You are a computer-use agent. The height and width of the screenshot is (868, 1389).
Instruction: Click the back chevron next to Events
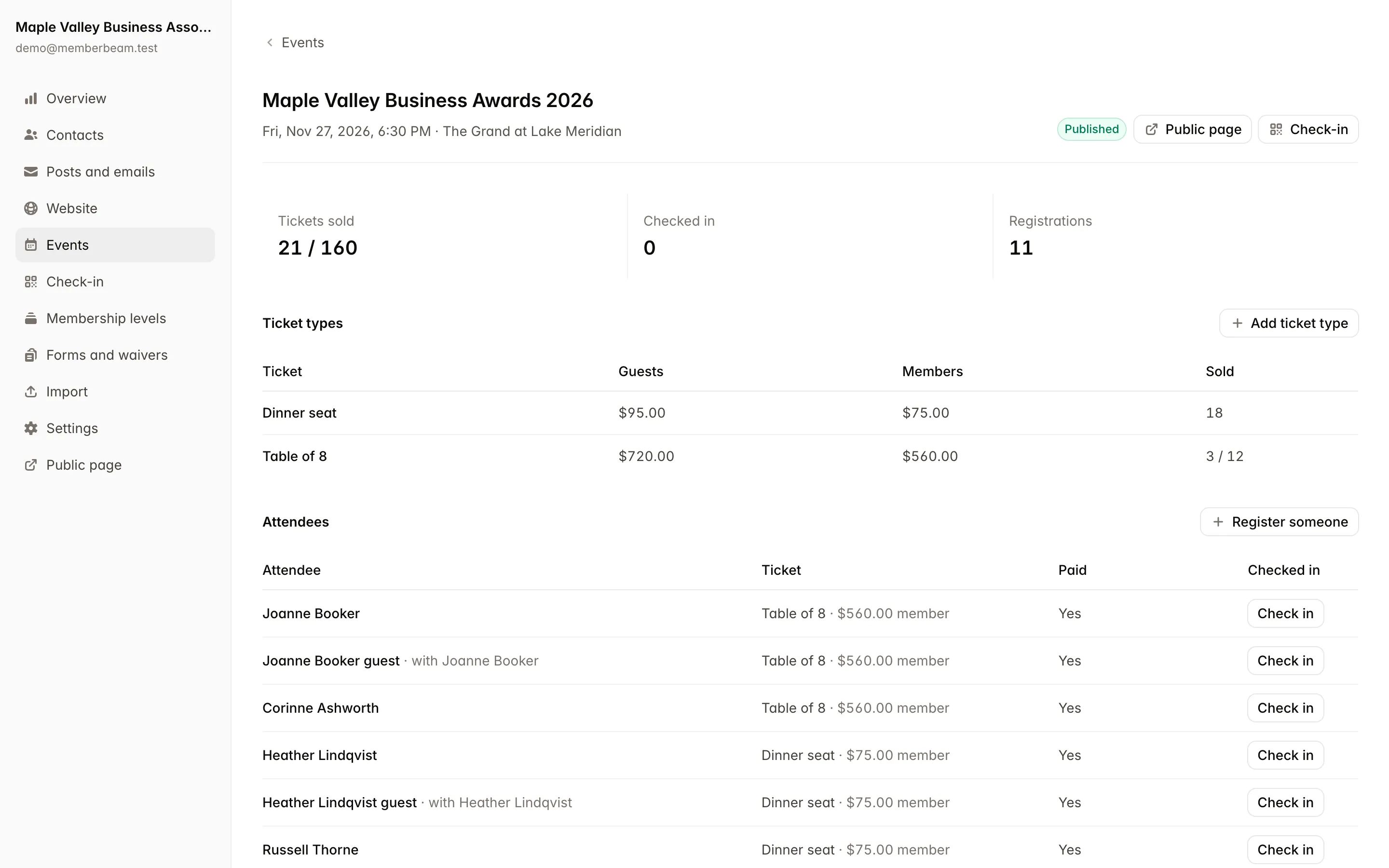coord(270,42)
